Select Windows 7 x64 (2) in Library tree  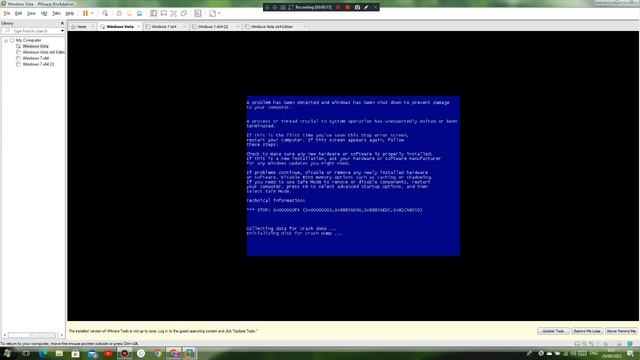pos(38,64)
